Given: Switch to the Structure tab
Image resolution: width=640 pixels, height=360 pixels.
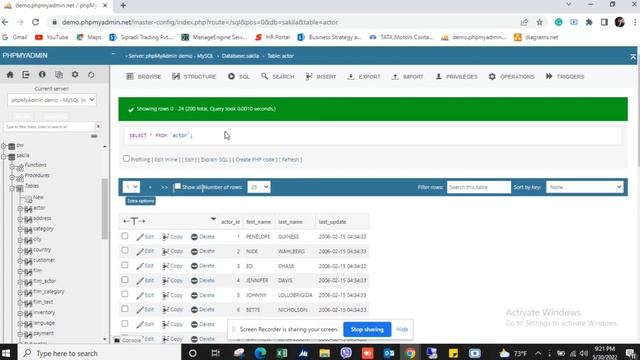Looking at the screenshot, I should [194, 76].
